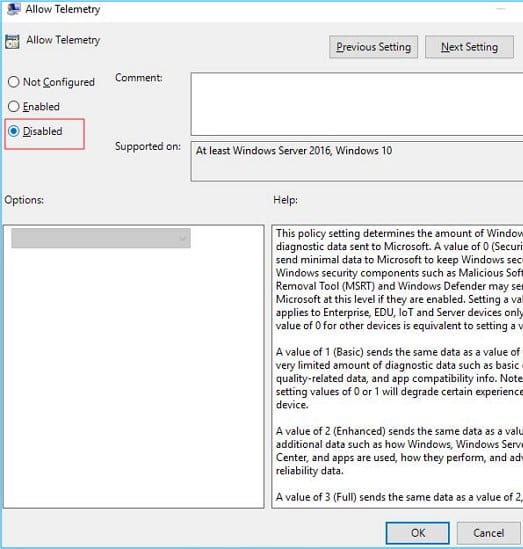Click the policy setting icon beside heading
523x549 pixels.
click(12, 42)
